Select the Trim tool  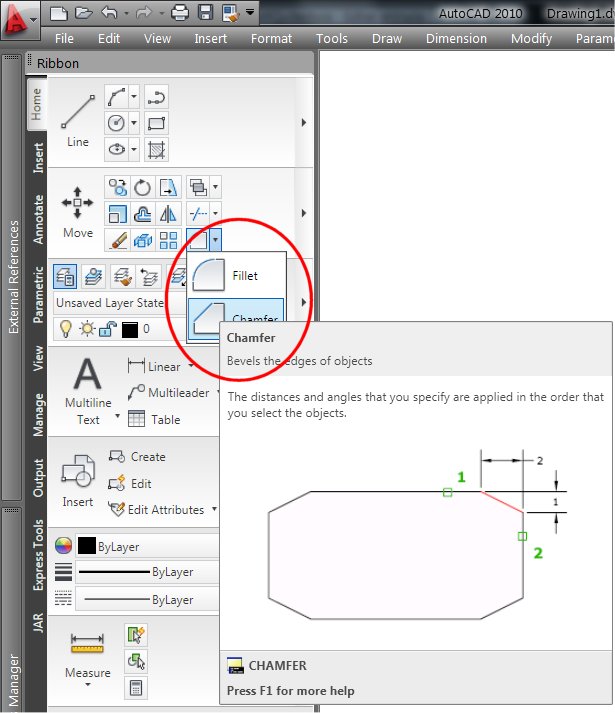coord(198,213)
